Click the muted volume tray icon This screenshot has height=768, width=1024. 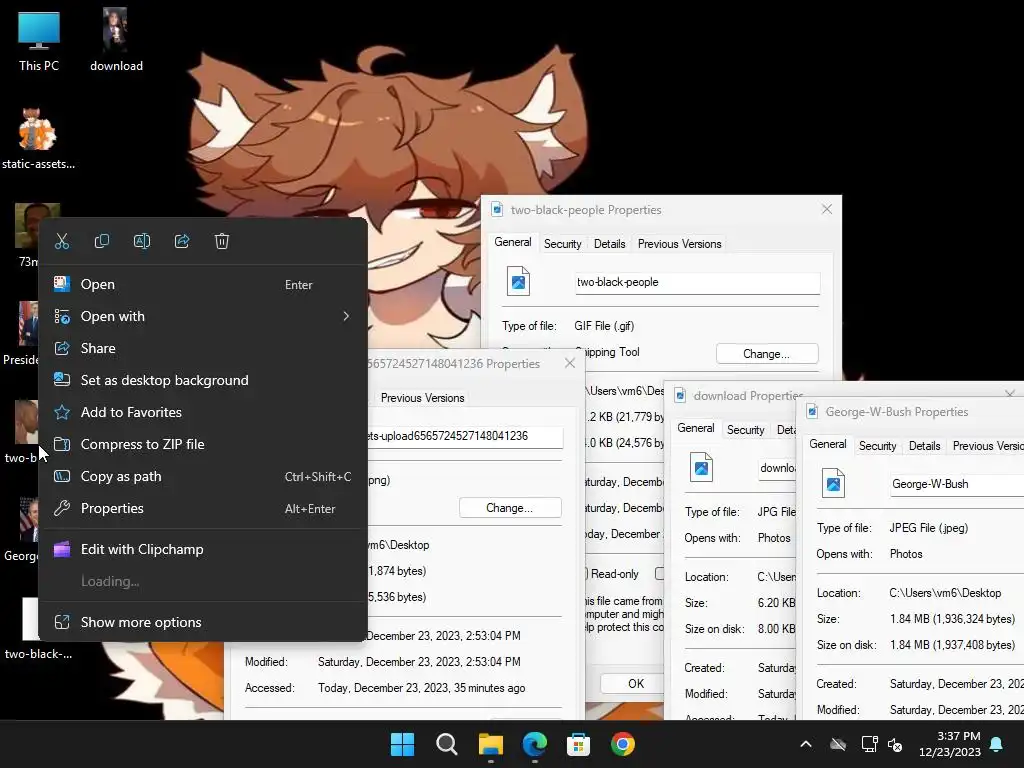(895, 744)
